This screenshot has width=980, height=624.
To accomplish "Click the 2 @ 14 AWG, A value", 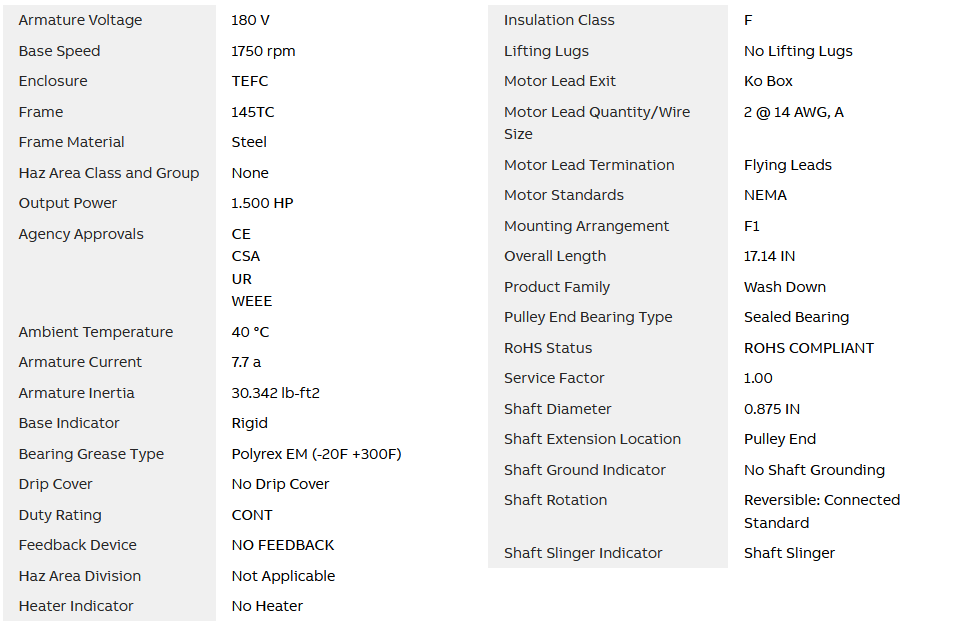I will (793, 112).
